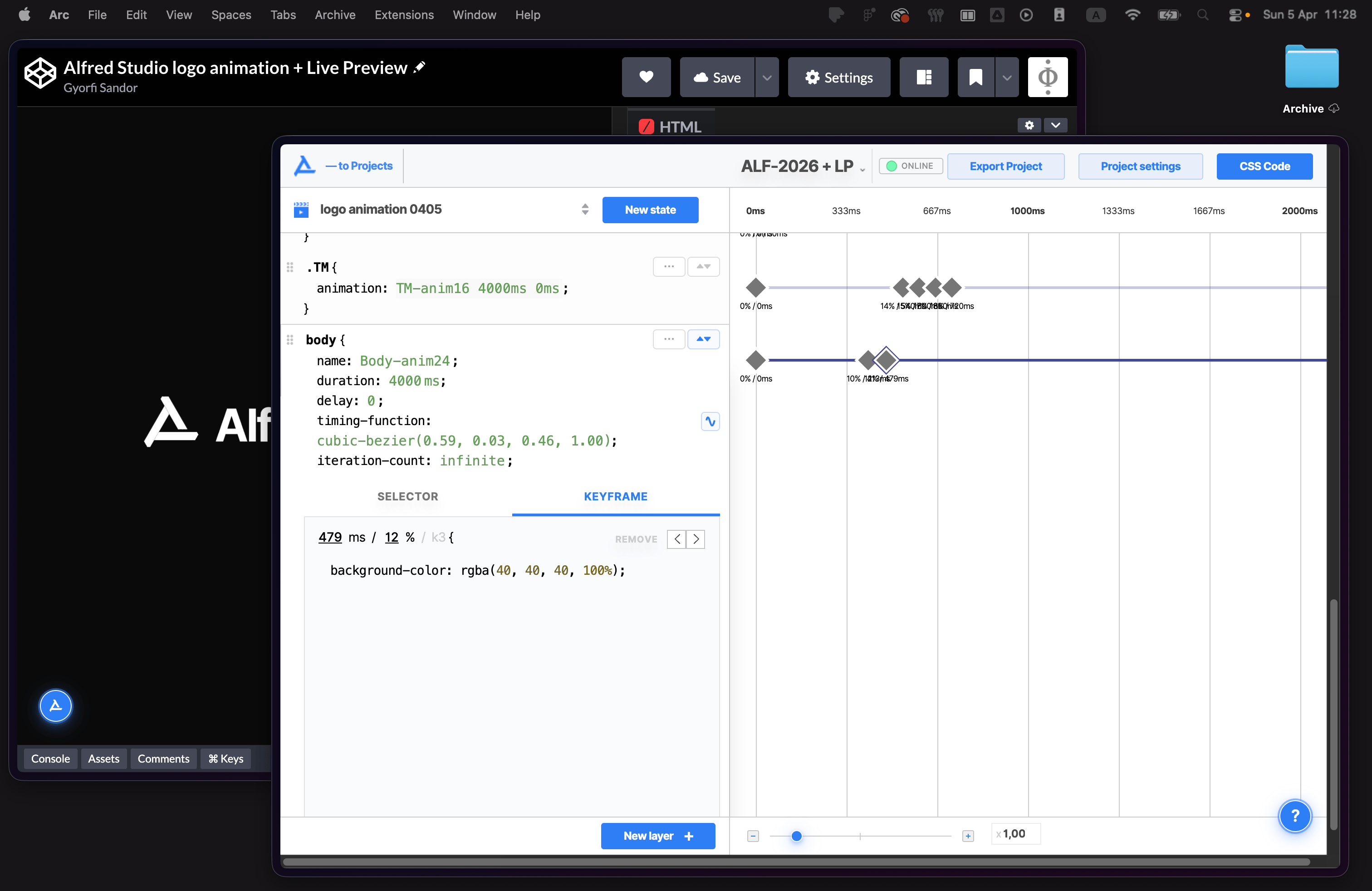Open the Save dropdown arrow in CodePen
The width and height of the screenshot is (1372, 891).
pyautogui.click(x=767, y=77)
